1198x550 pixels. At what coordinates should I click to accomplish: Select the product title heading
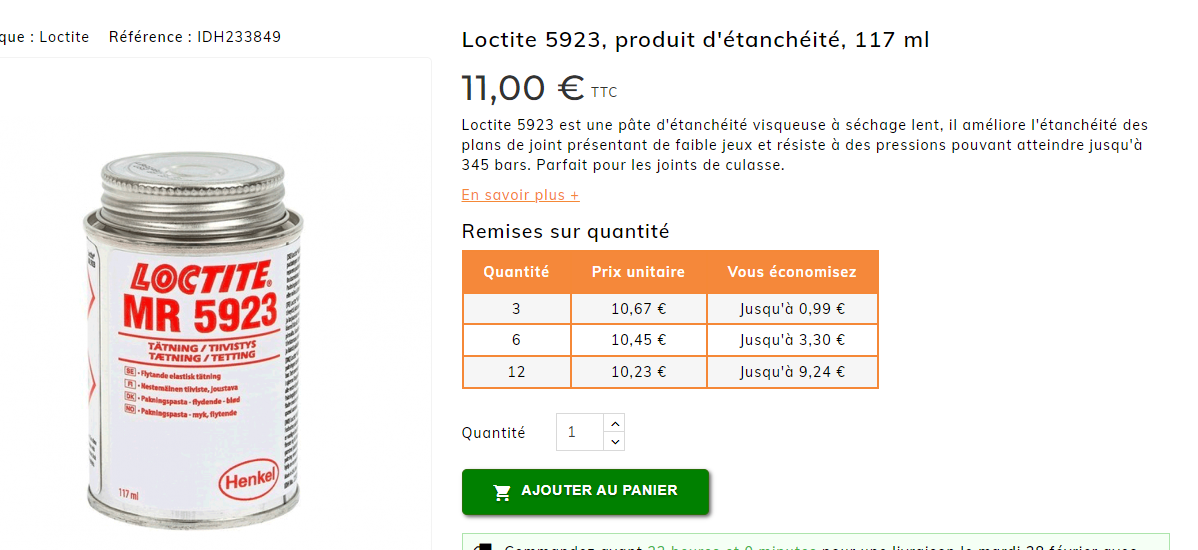pyautogui.click(x=695, y=40)
